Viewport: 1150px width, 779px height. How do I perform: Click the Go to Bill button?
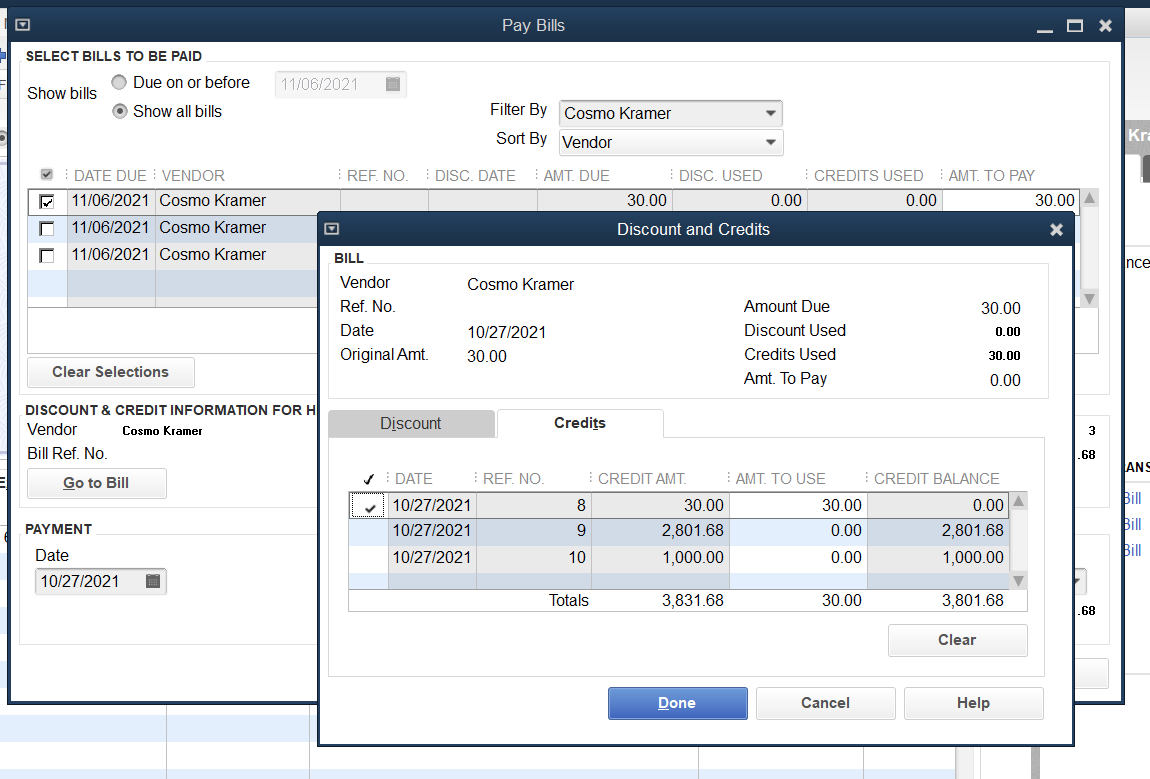tap(97, 483)
